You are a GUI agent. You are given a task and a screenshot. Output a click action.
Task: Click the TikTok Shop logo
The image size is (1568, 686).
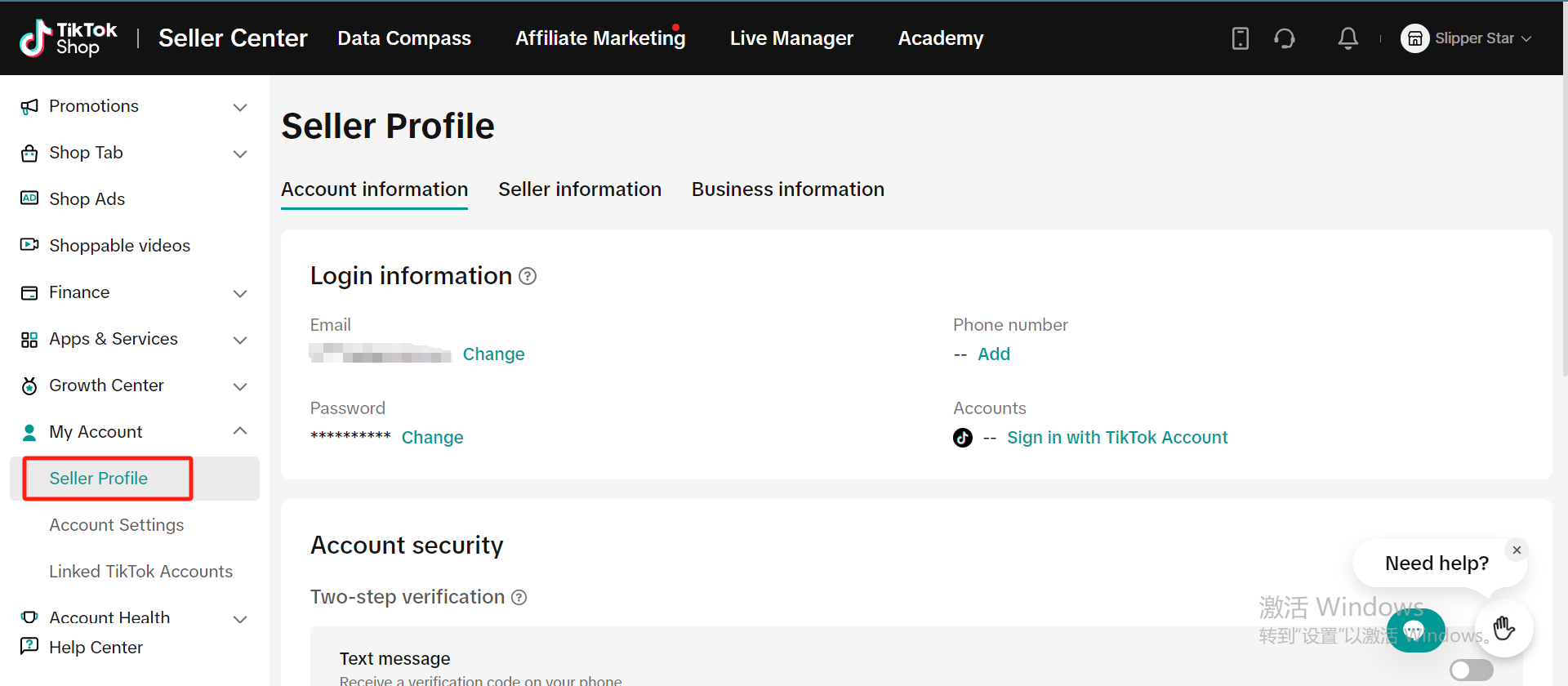[x=69, y=38]
